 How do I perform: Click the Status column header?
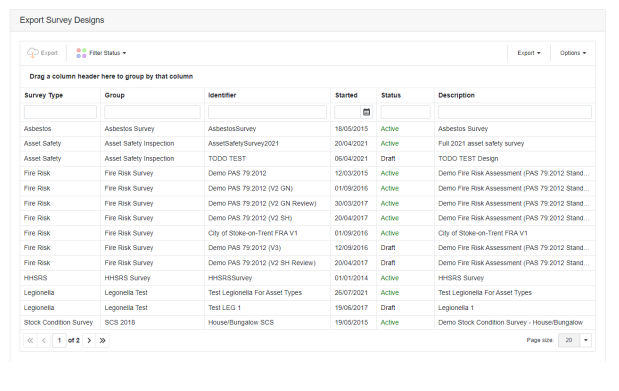[391, 95]
